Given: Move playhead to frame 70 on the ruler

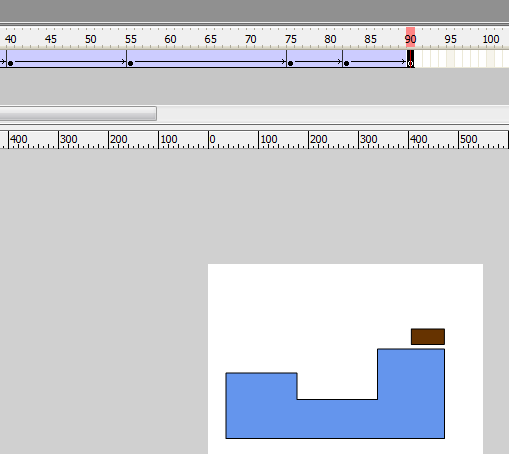Looking at the screenshot, I should [250, 39].
